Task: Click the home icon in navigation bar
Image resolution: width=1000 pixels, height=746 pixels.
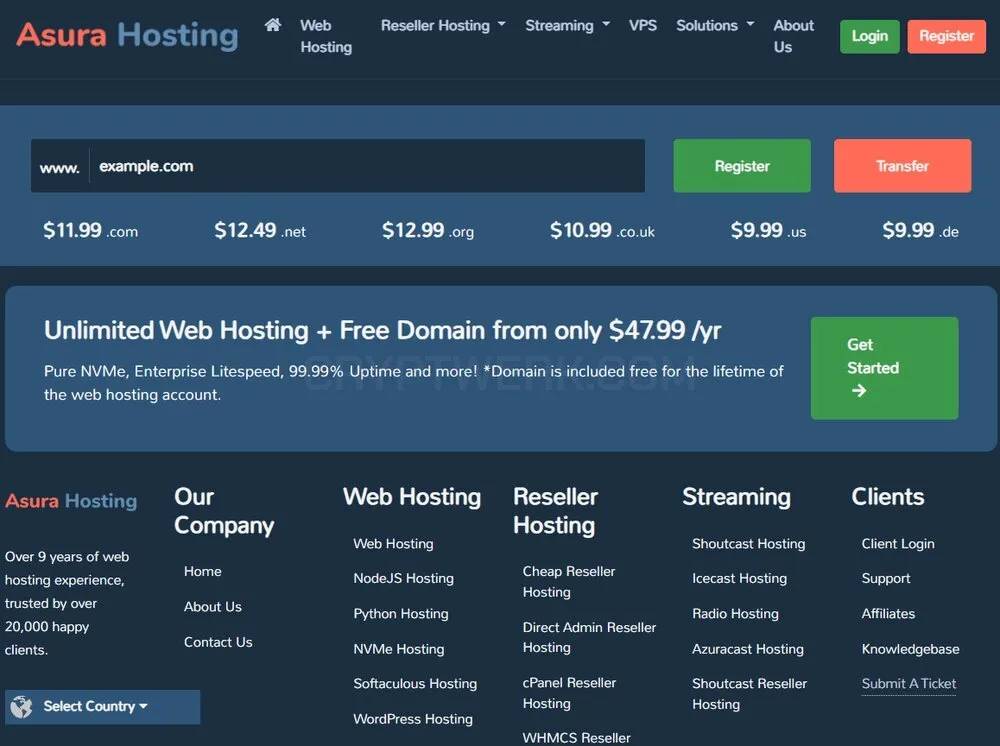Action: 273,25
